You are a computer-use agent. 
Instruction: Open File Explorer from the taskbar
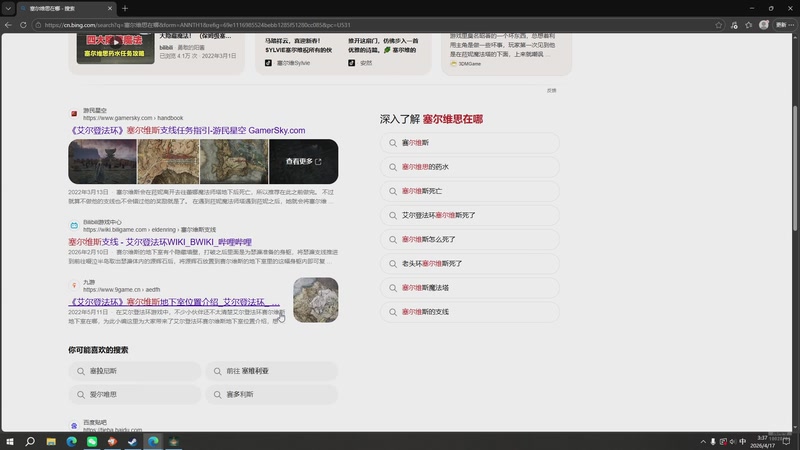point(51,441)
